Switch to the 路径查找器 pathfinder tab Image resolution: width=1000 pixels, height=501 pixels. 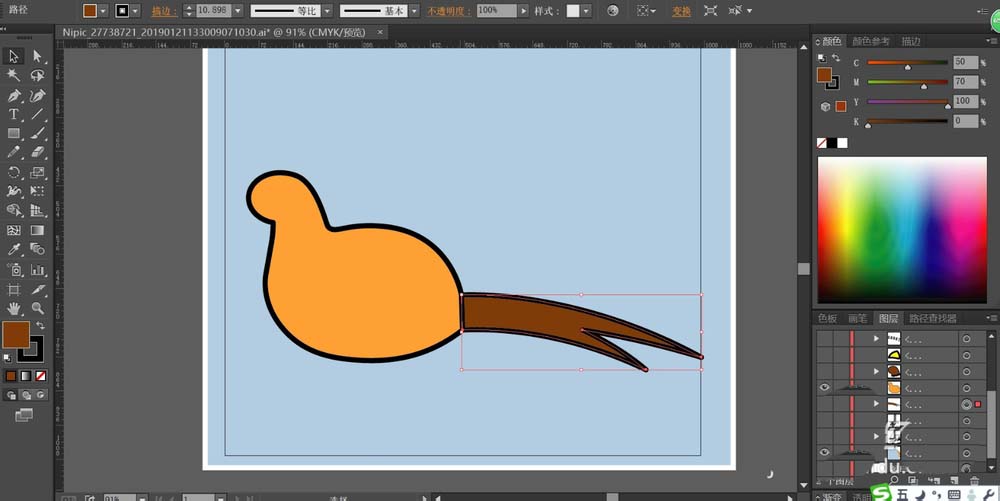click(931, 318)
